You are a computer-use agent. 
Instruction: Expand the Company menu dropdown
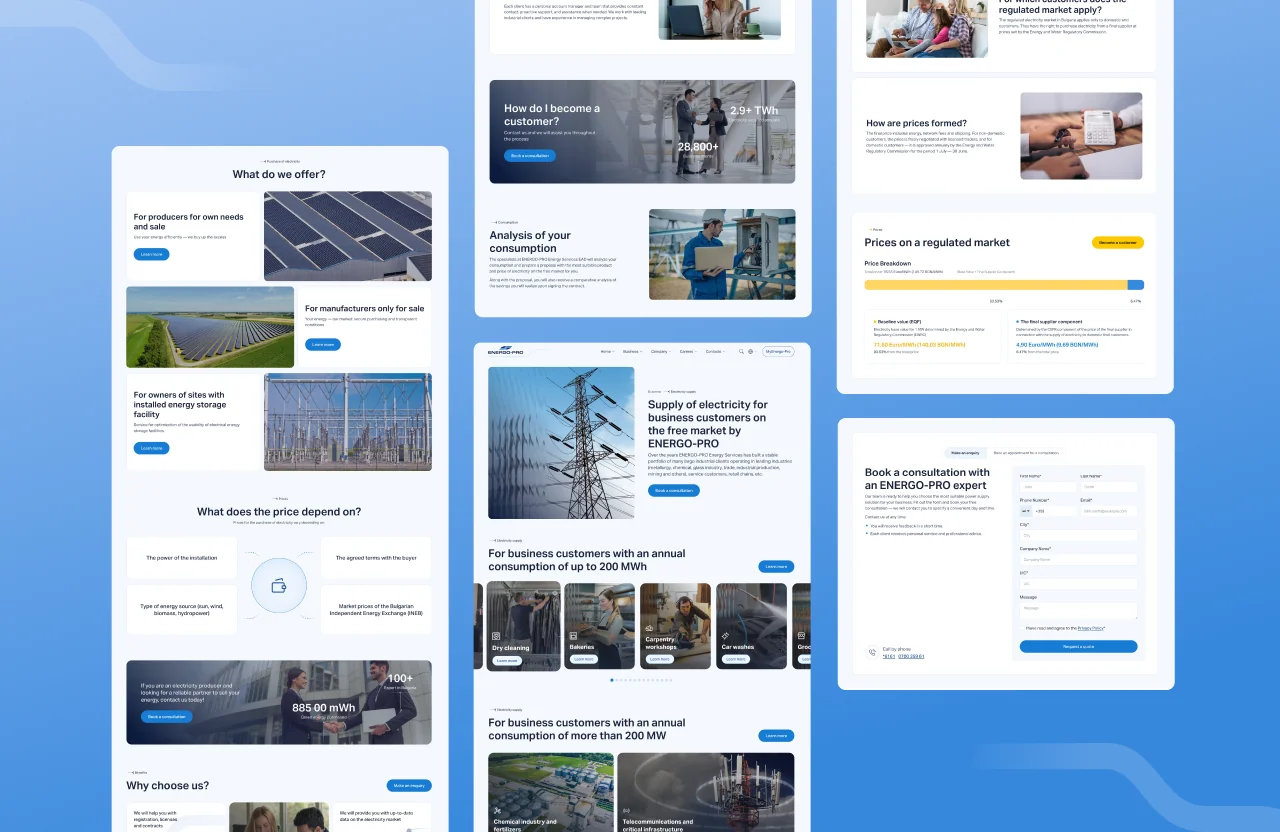(661, 352)
